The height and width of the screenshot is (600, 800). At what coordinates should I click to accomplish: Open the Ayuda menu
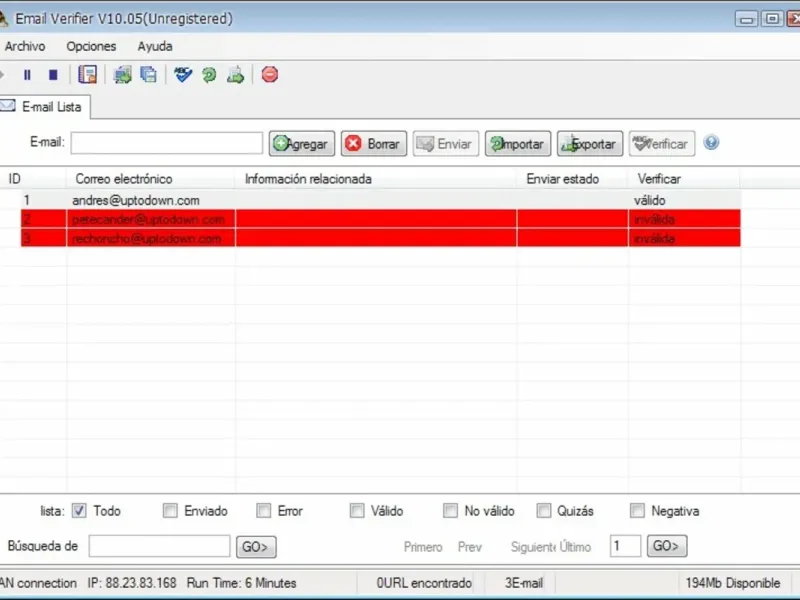(x=155, y=46)
